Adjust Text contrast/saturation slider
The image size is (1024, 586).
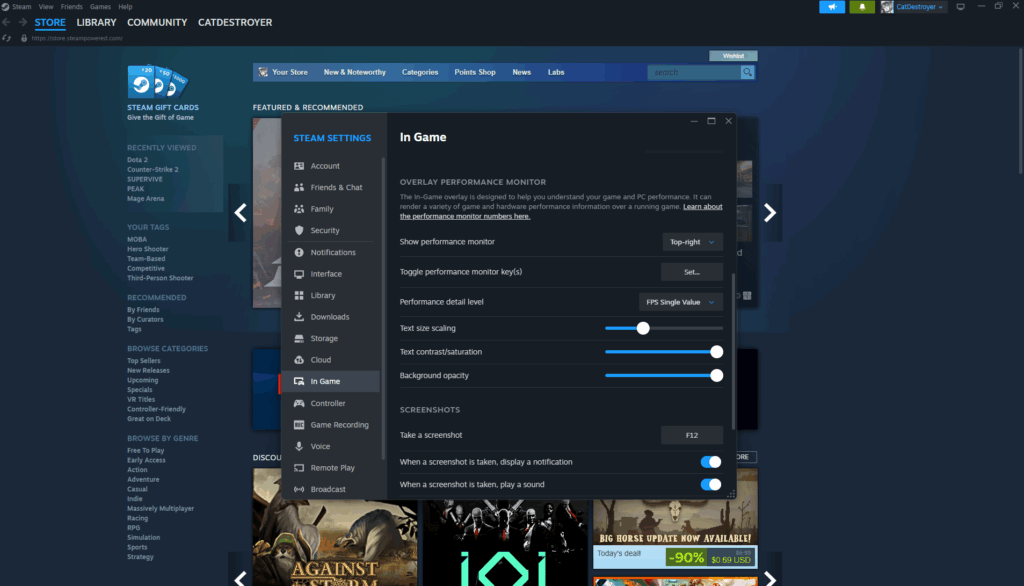(664, 352)
